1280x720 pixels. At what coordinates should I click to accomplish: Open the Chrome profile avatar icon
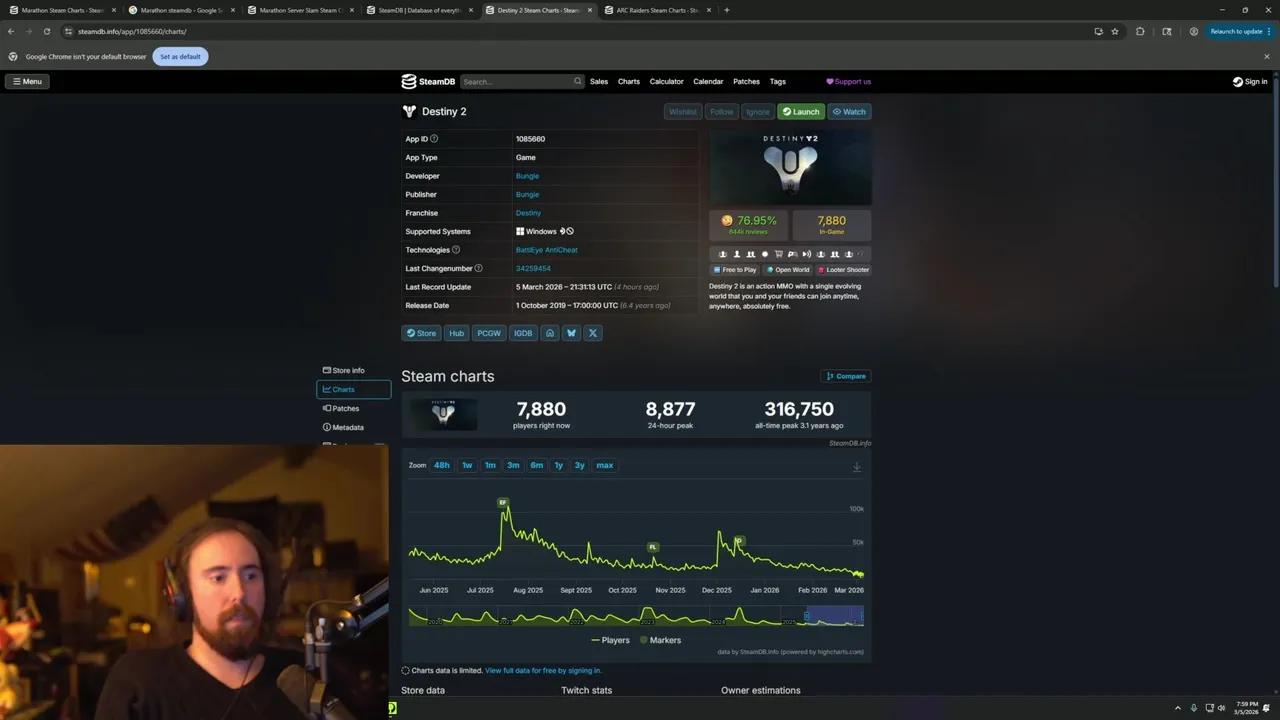click(1194, 31)
